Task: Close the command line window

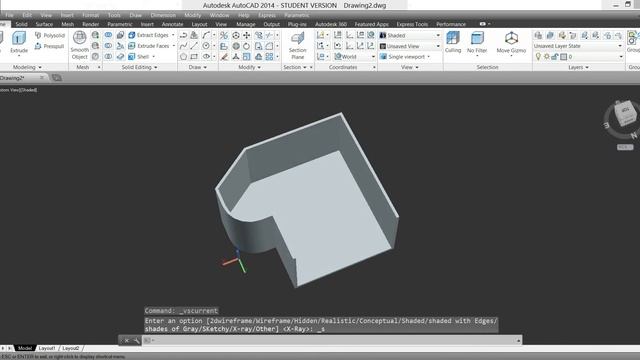Action: click(127, 340)
